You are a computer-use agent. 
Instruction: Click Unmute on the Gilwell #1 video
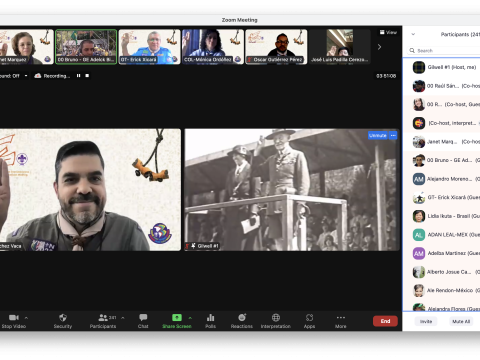pyautogui.click(x=378, y=135)
